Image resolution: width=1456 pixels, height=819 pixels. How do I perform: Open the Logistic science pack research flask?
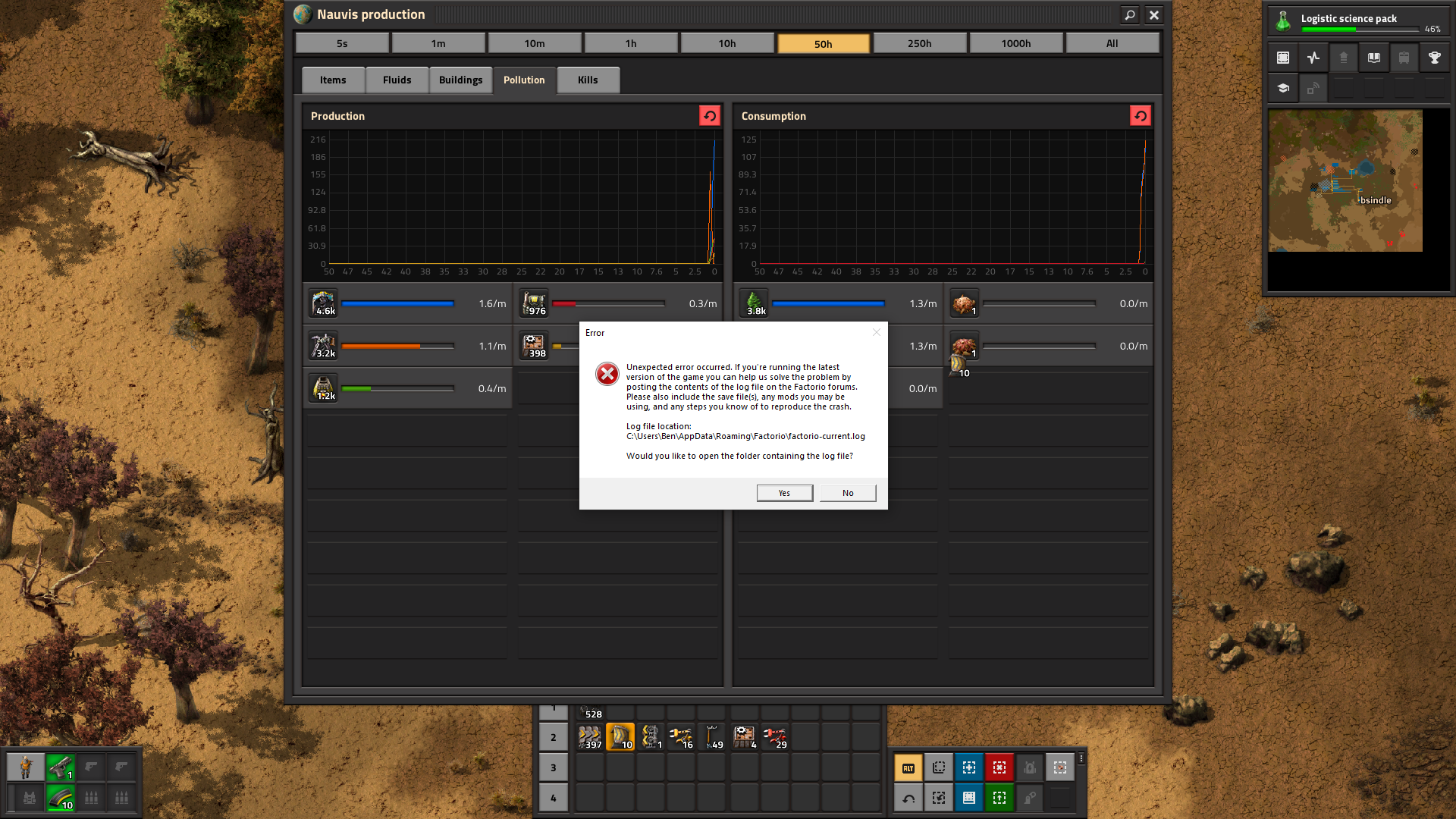[x=1283, y=21]
